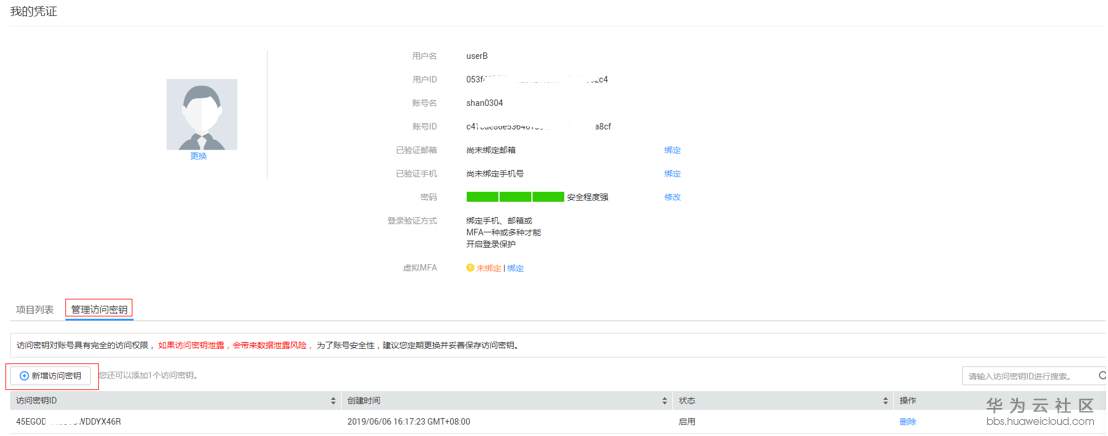This screenshot has height=436, width=1108.
Task: Sort table by 创建时间 column arrows
Action: click(x=665, y=401)
